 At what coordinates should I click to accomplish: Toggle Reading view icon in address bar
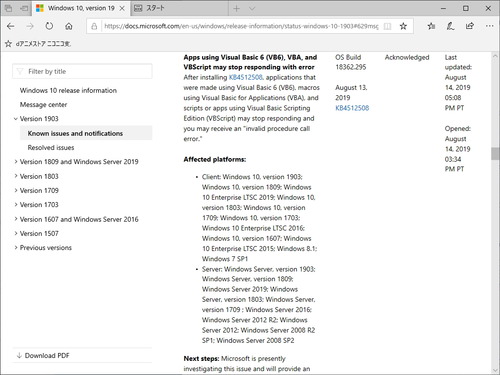point(387,26)
